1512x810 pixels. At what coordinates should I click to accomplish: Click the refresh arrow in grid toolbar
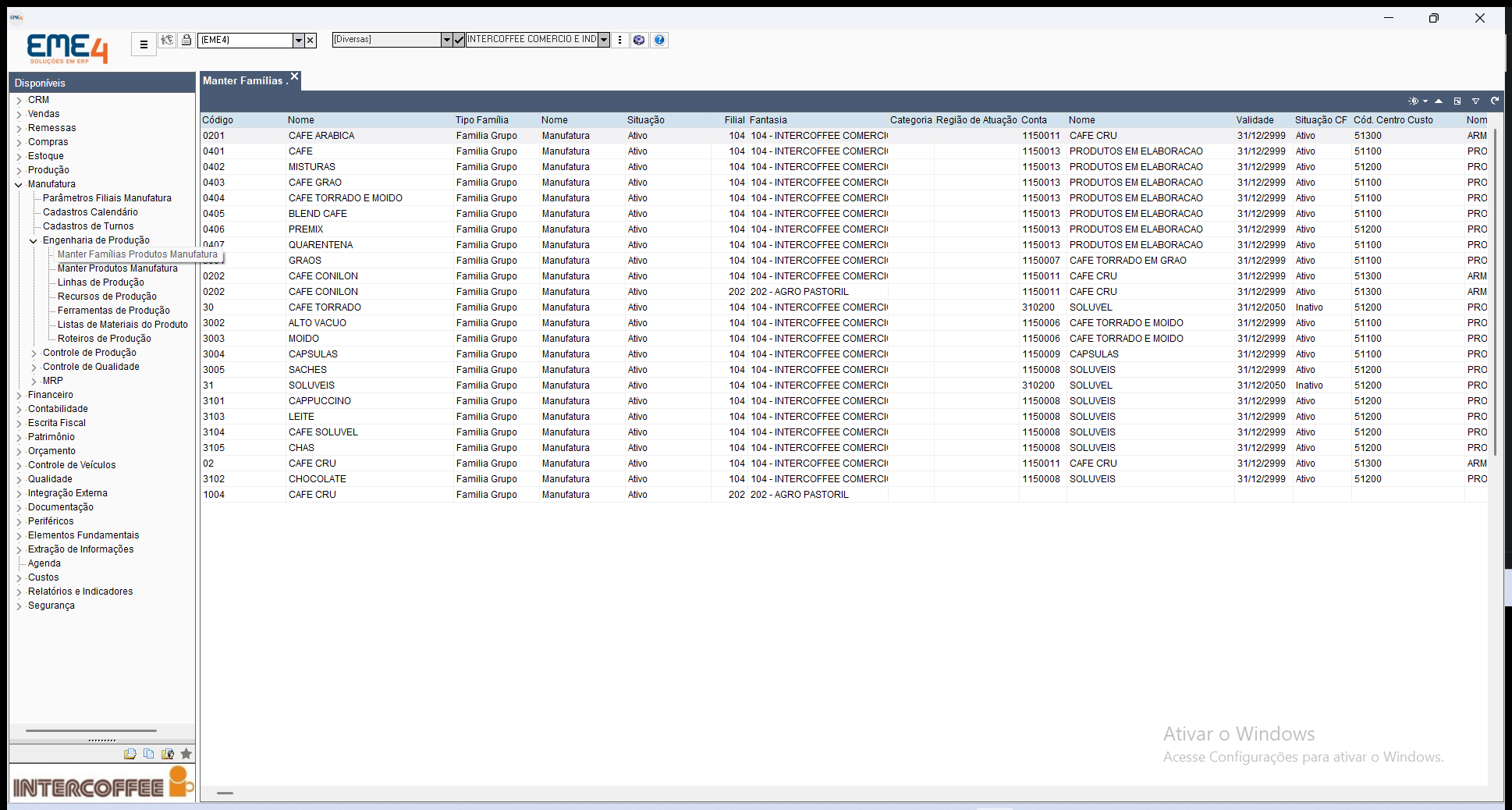pos(1495,101)
